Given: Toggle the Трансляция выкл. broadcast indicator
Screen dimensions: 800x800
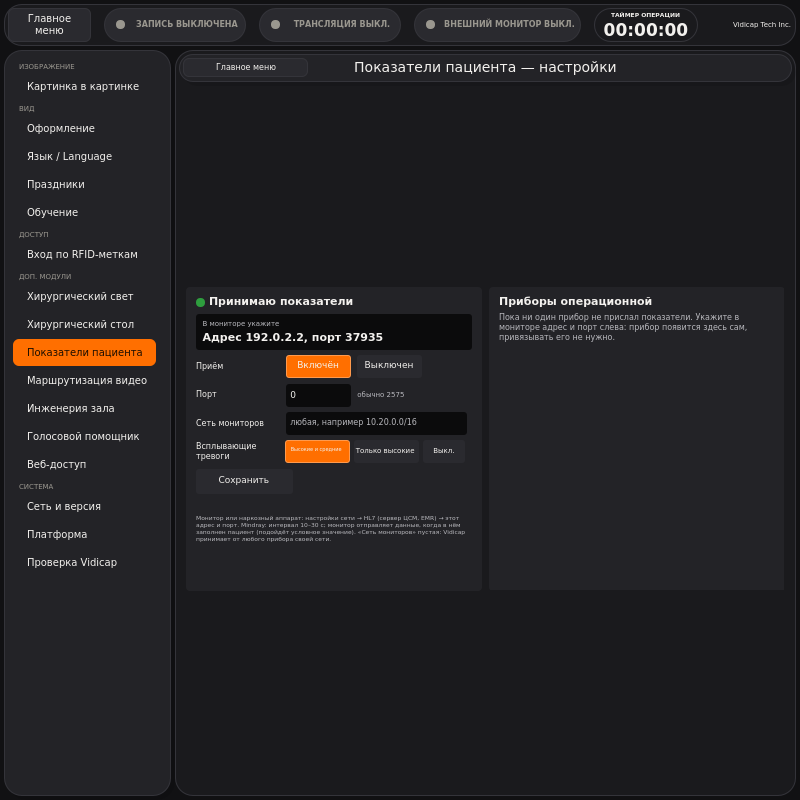Looking at the screenshot, I should (x=330, y=24).
